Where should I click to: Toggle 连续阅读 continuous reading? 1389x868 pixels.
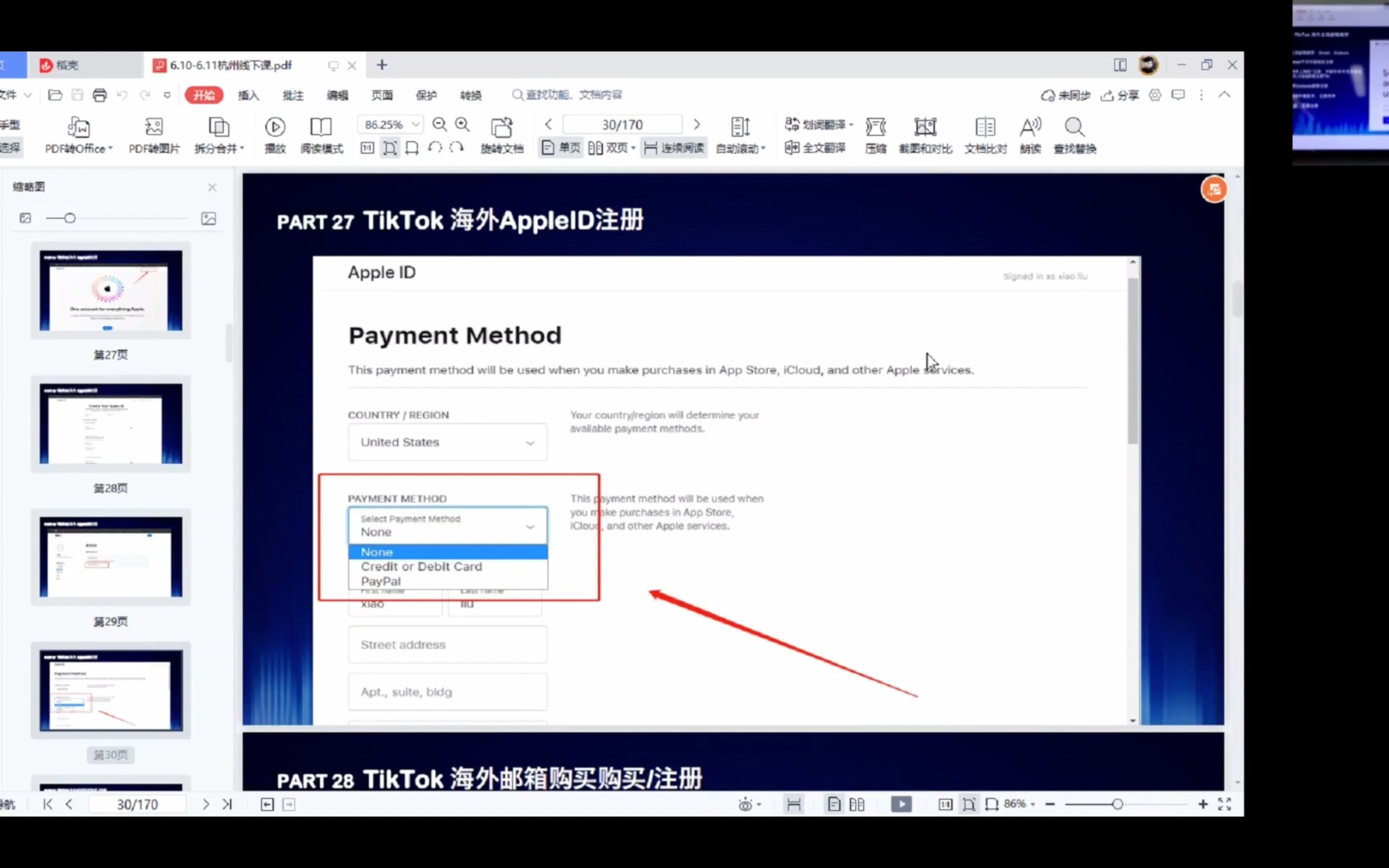[x=674, y=148]
